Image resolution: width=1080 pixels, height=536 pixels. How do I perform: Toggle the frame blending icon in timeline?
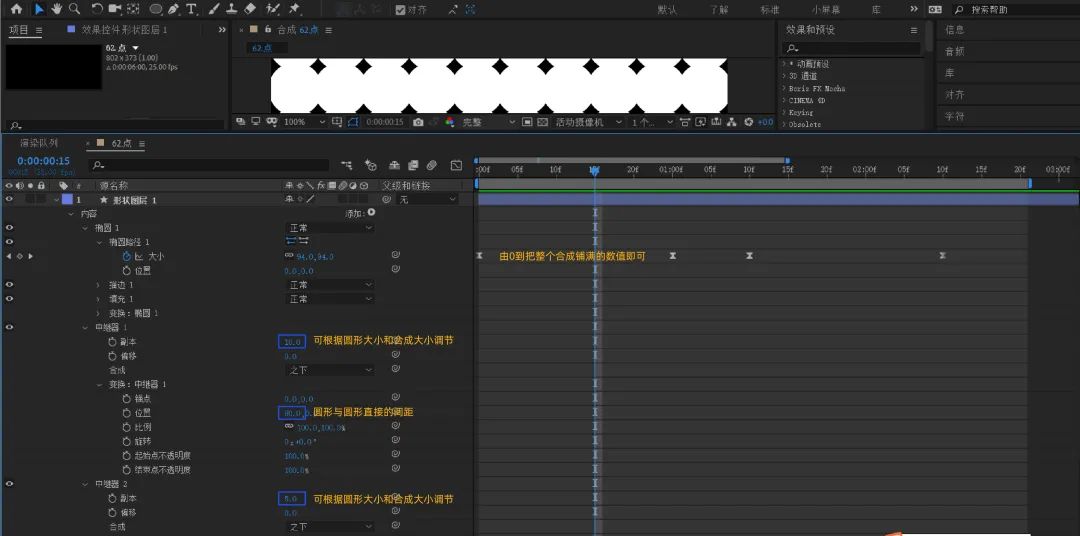tap(413, 165)
